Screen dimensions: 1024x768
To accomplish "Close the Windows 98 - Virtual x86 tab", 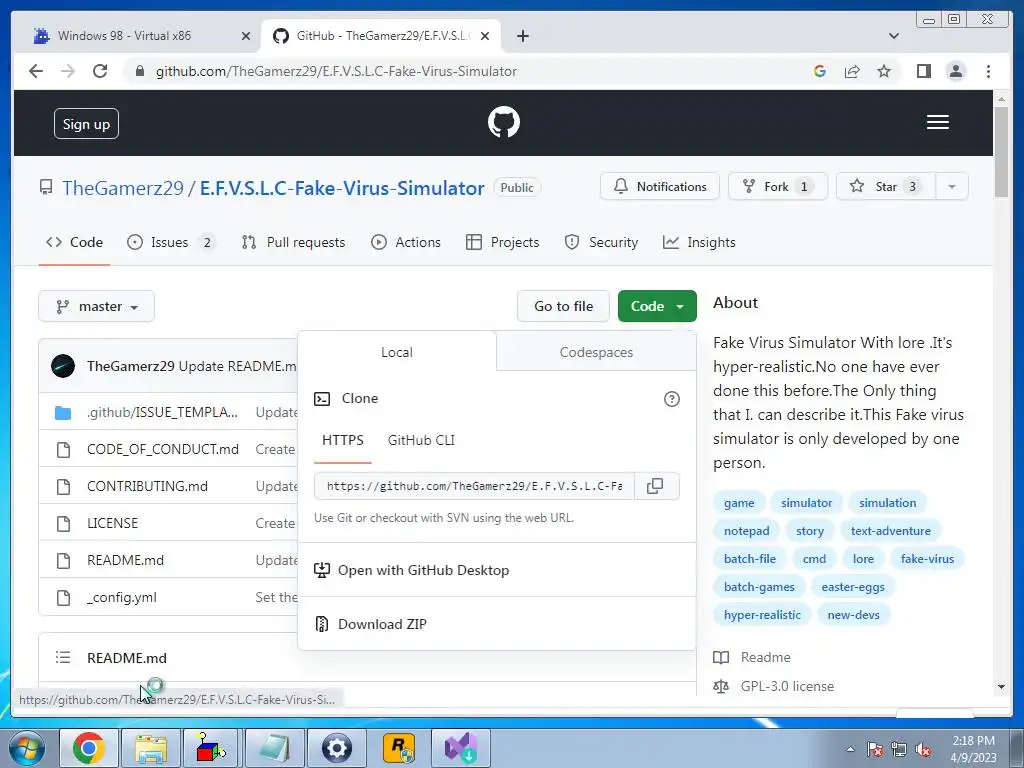I will tap(246, 36).
